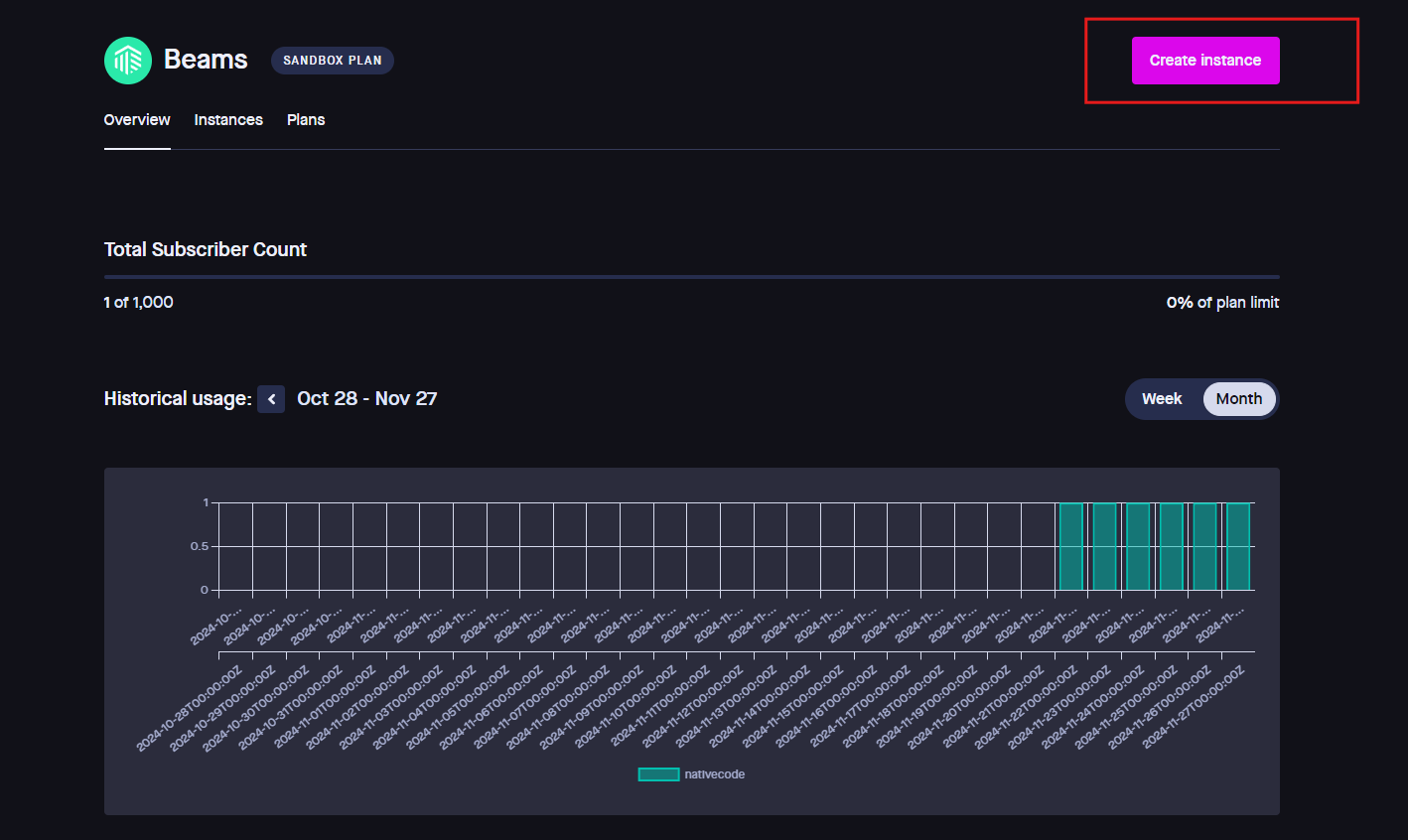Click the chart bar for November 22
1408x840 pixels.
coord(1070,547)
